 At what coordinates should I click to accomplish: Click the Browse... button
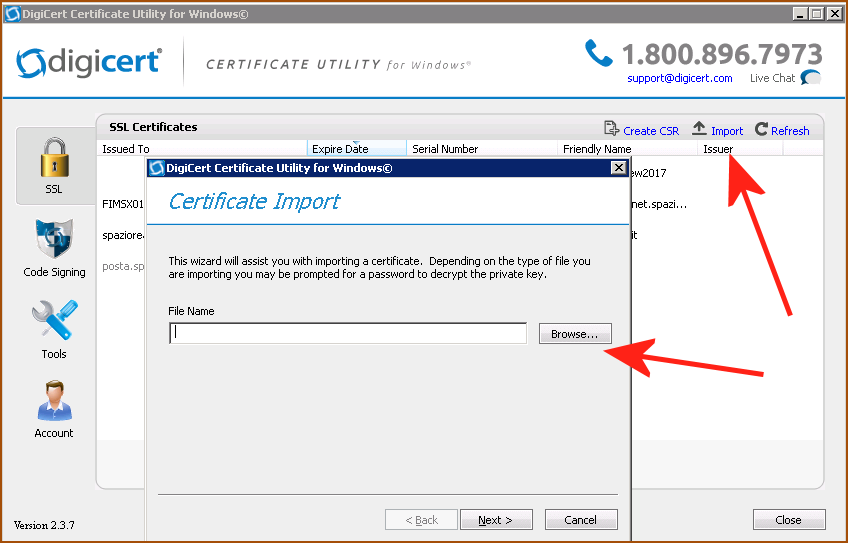point(575,334)
